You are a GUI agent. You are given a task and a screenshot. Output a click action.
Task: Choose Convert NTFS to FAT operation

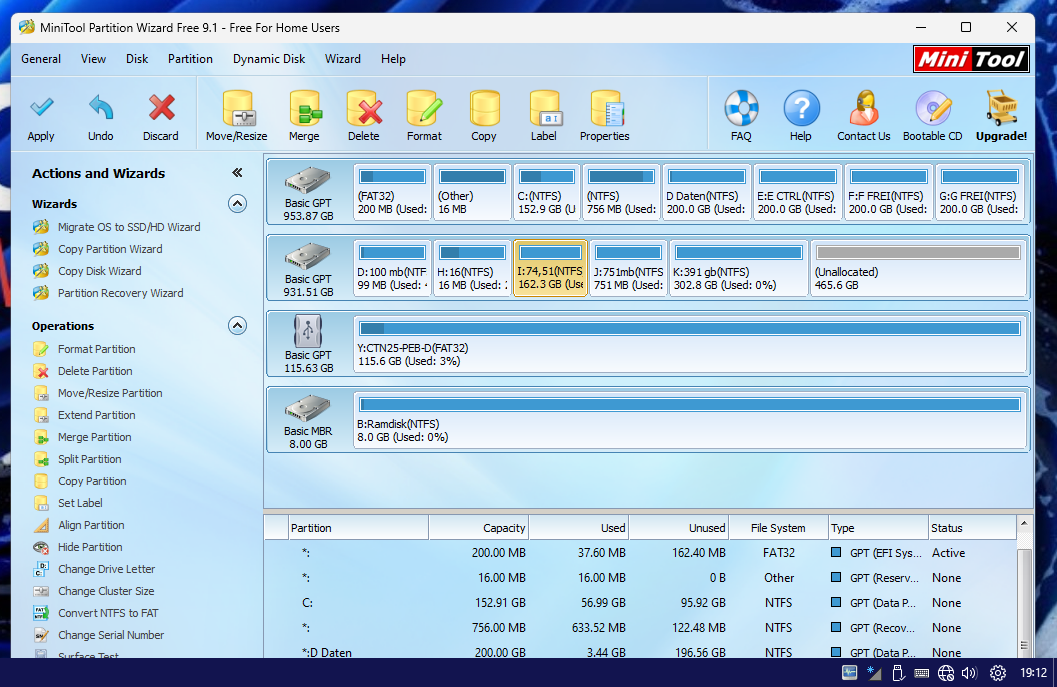pos(108,614)
